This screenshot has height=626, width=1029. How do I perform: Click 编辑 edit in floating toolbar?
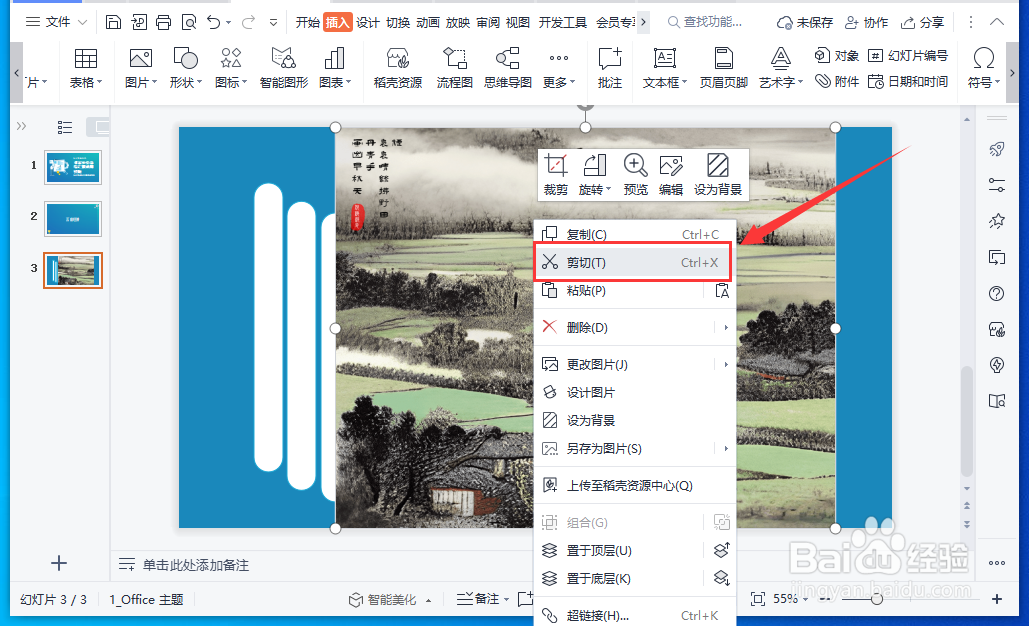pos(671,175)
